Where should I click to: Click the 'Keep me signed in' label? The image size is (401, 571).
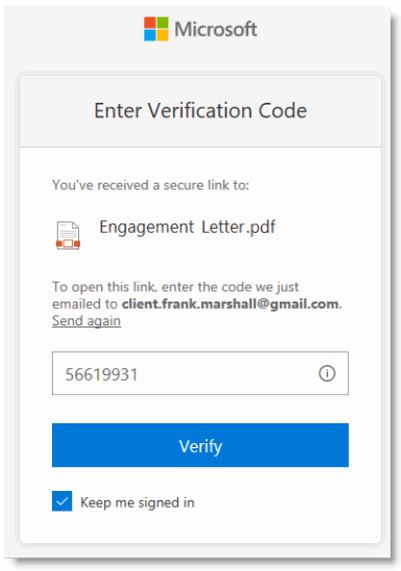click(137, 503)
